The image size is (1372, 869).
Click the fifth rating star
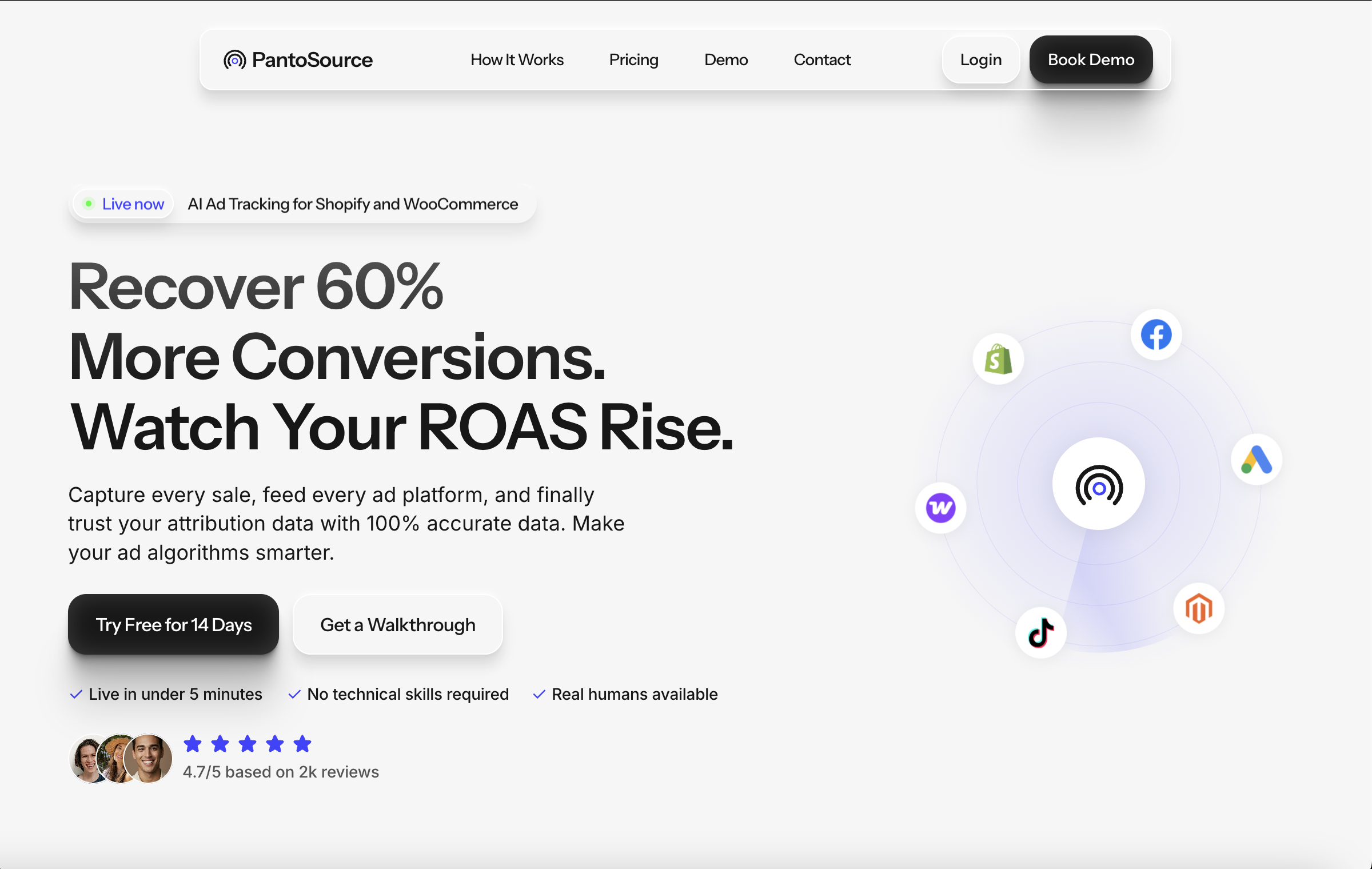[x=302, y=744]
